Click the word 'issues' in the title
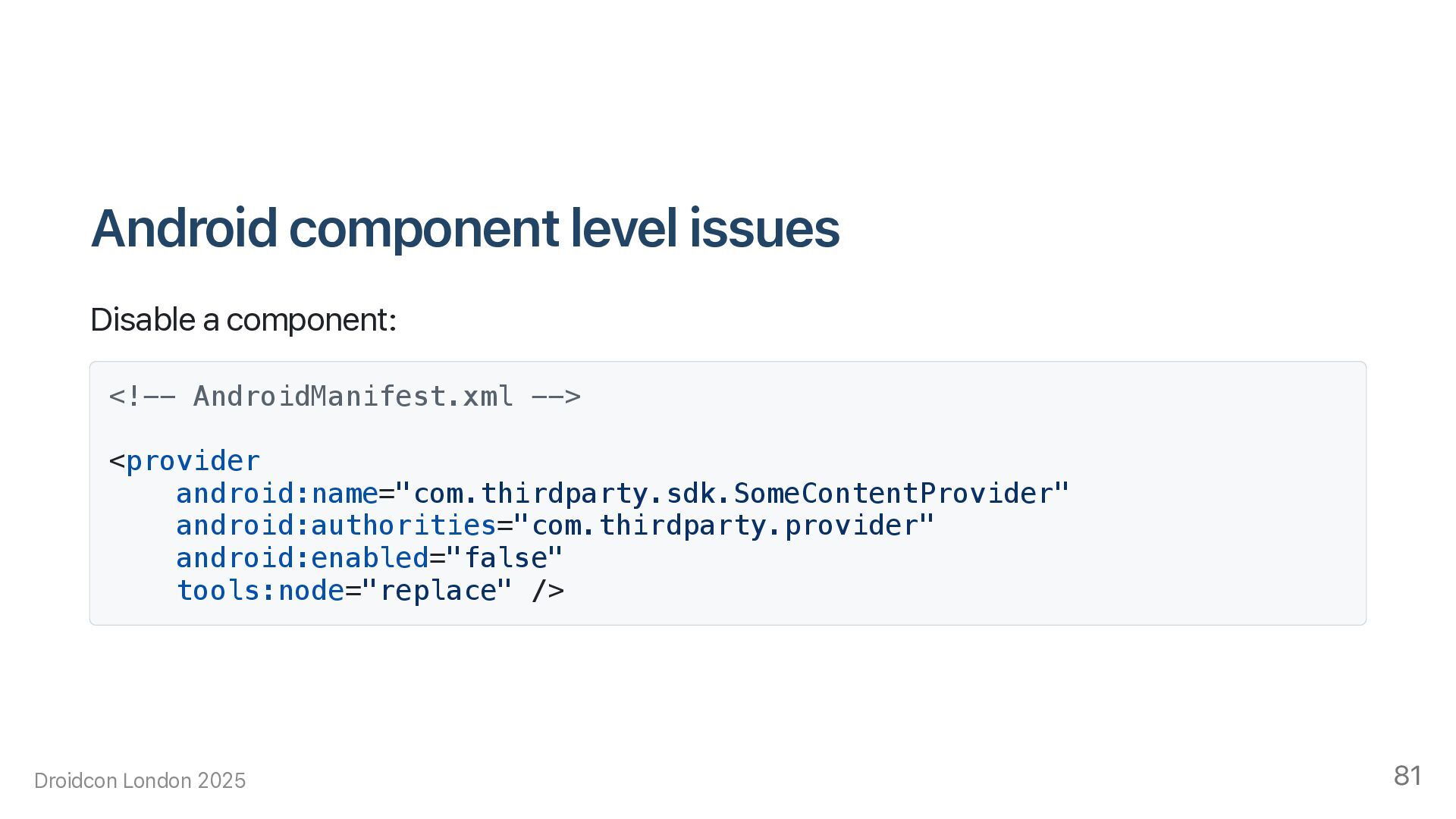This screenshot has width=1456, height=819. [764, 228]
